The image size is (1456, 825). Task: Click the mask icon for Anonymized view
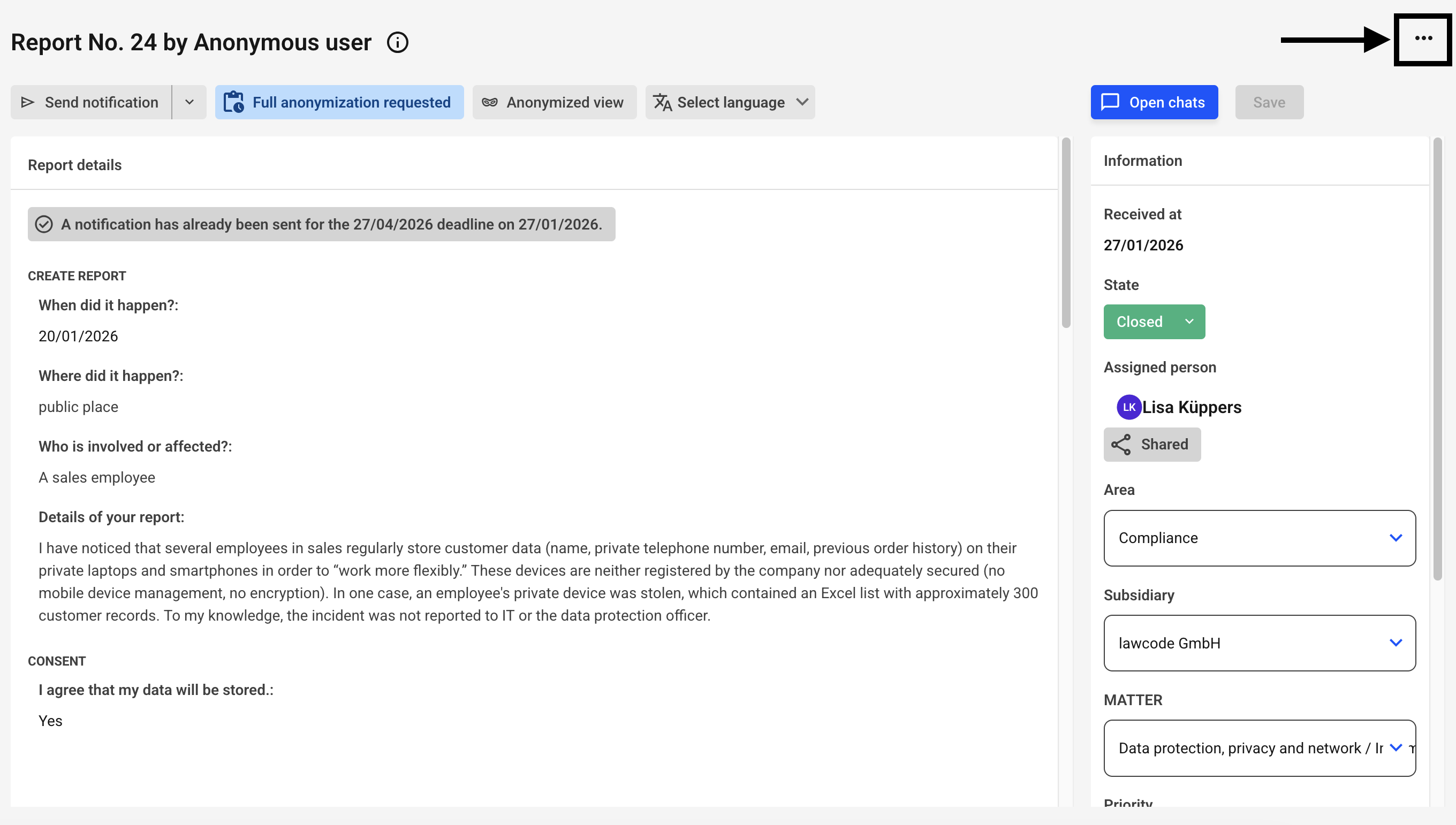[490, 103]
